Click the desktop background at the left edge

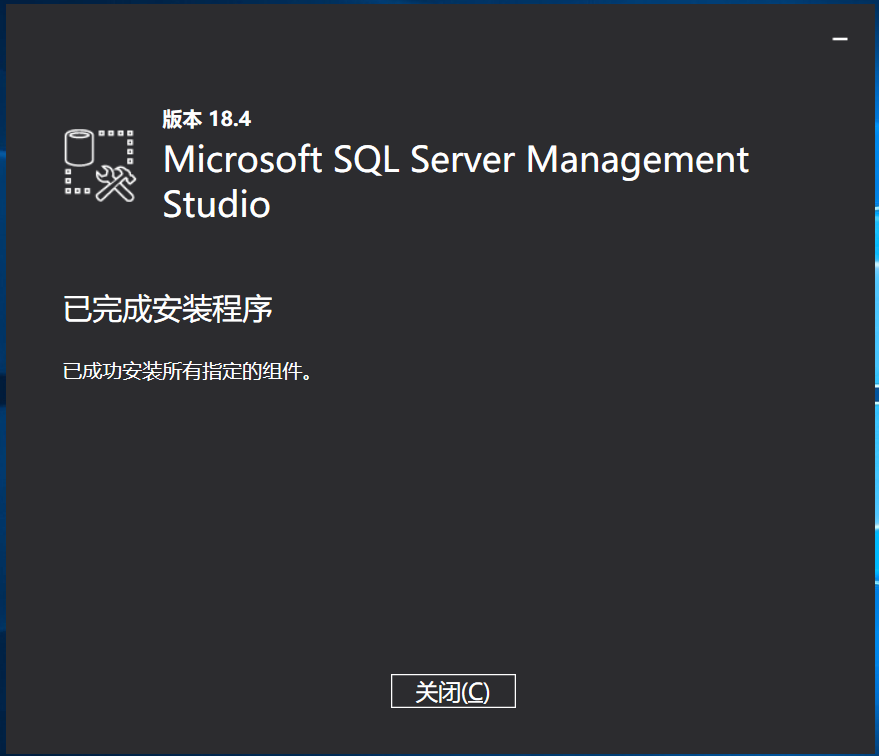click(5, 400)
